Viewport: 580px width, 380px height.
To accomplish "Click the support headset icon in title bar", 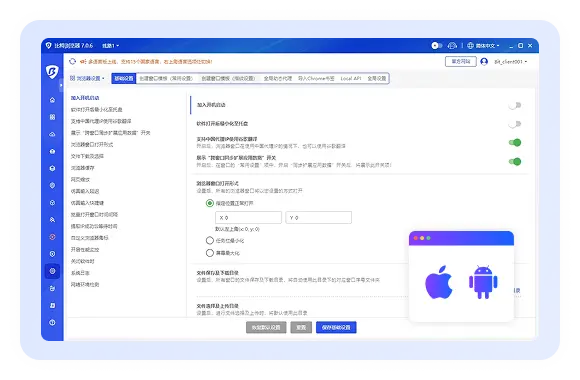I will (452, 46).
